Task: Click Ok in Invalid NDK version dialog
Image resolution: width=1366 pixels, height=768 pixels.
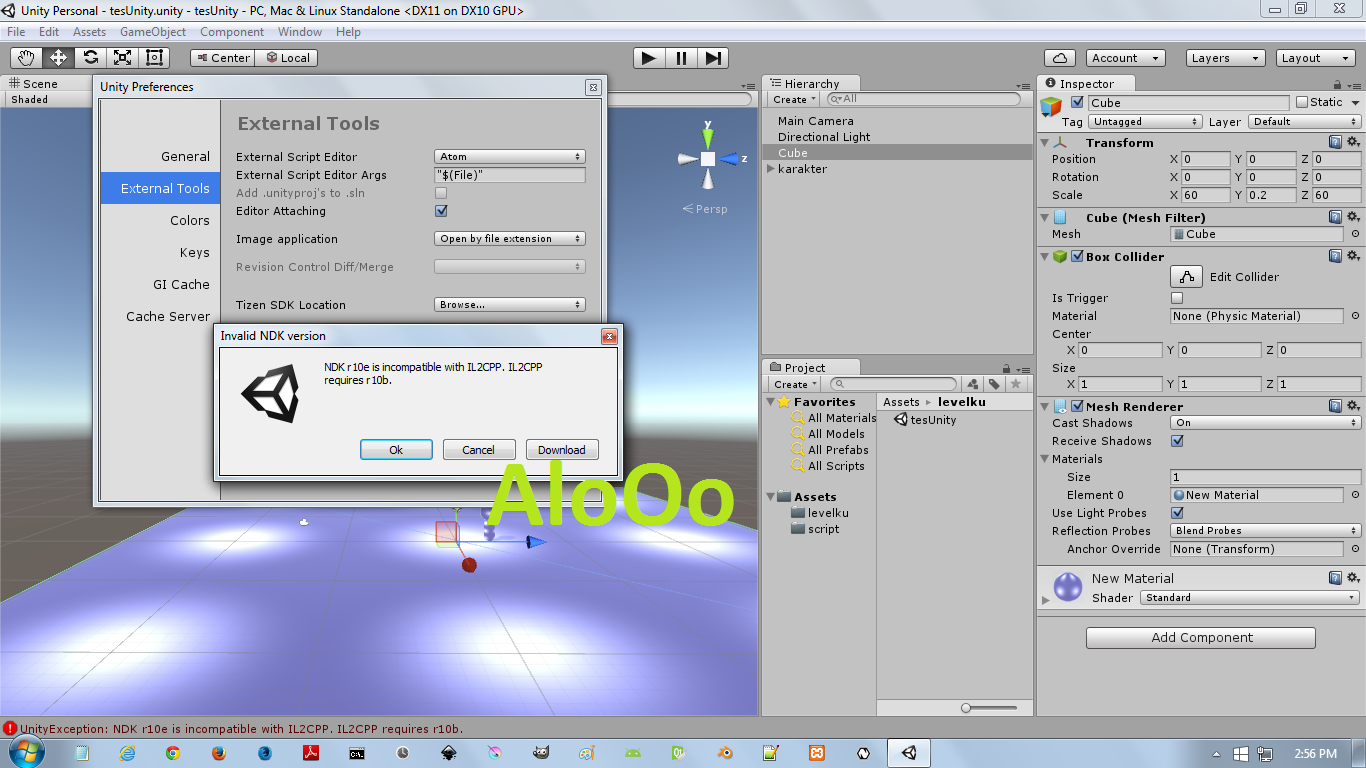Action: pyautogui.click(x=396, y=450)
